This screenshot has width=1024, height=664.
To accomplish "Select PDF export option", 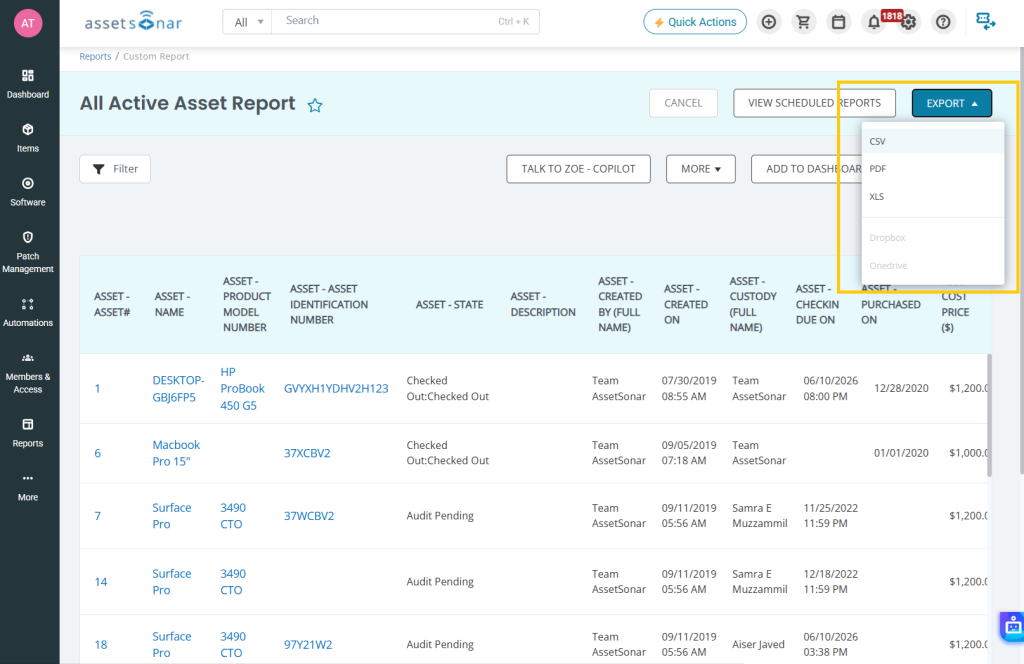I will 933,168.
